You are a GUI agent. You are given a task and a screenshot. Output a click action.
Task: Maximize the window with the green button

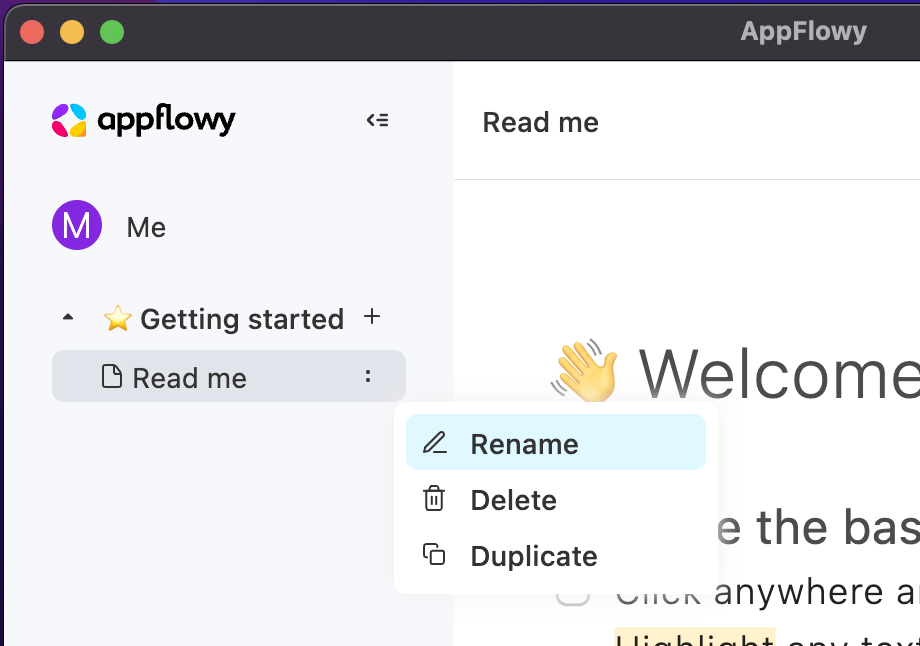[112, 32]
